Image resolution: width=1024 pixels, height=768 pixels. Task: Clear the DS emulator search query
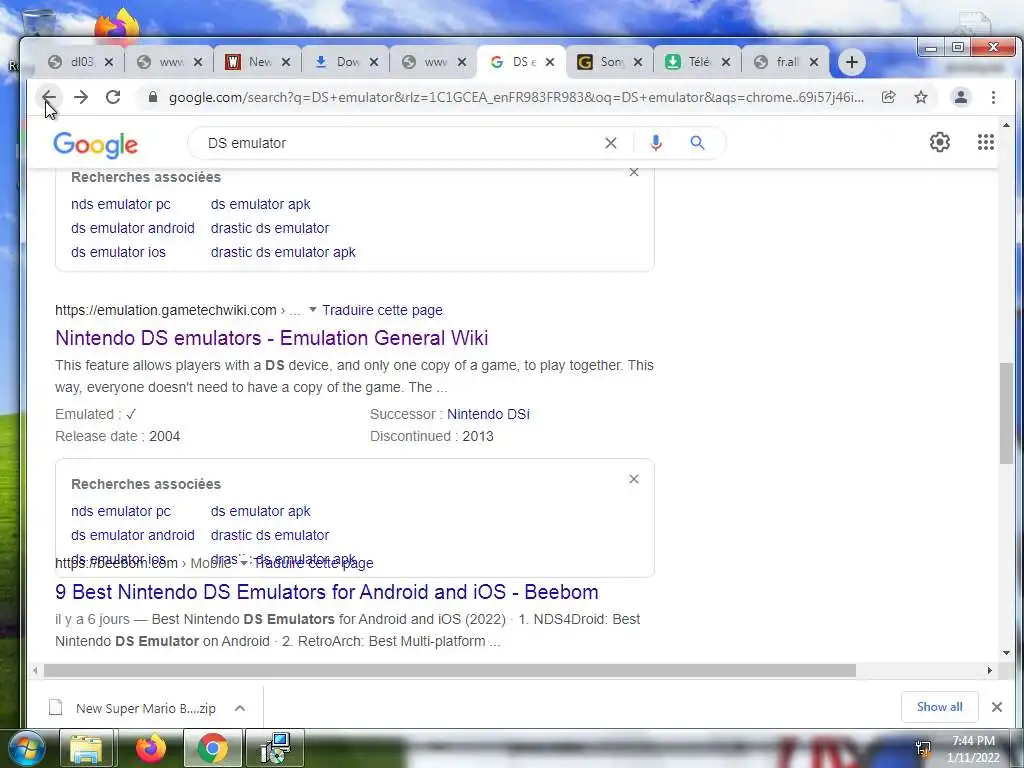[611, 143]
